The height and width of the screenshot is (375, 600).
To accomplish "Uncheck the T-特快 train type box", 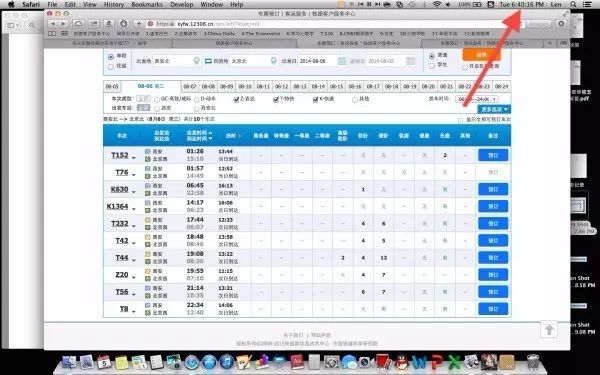I will coord(276,99).
